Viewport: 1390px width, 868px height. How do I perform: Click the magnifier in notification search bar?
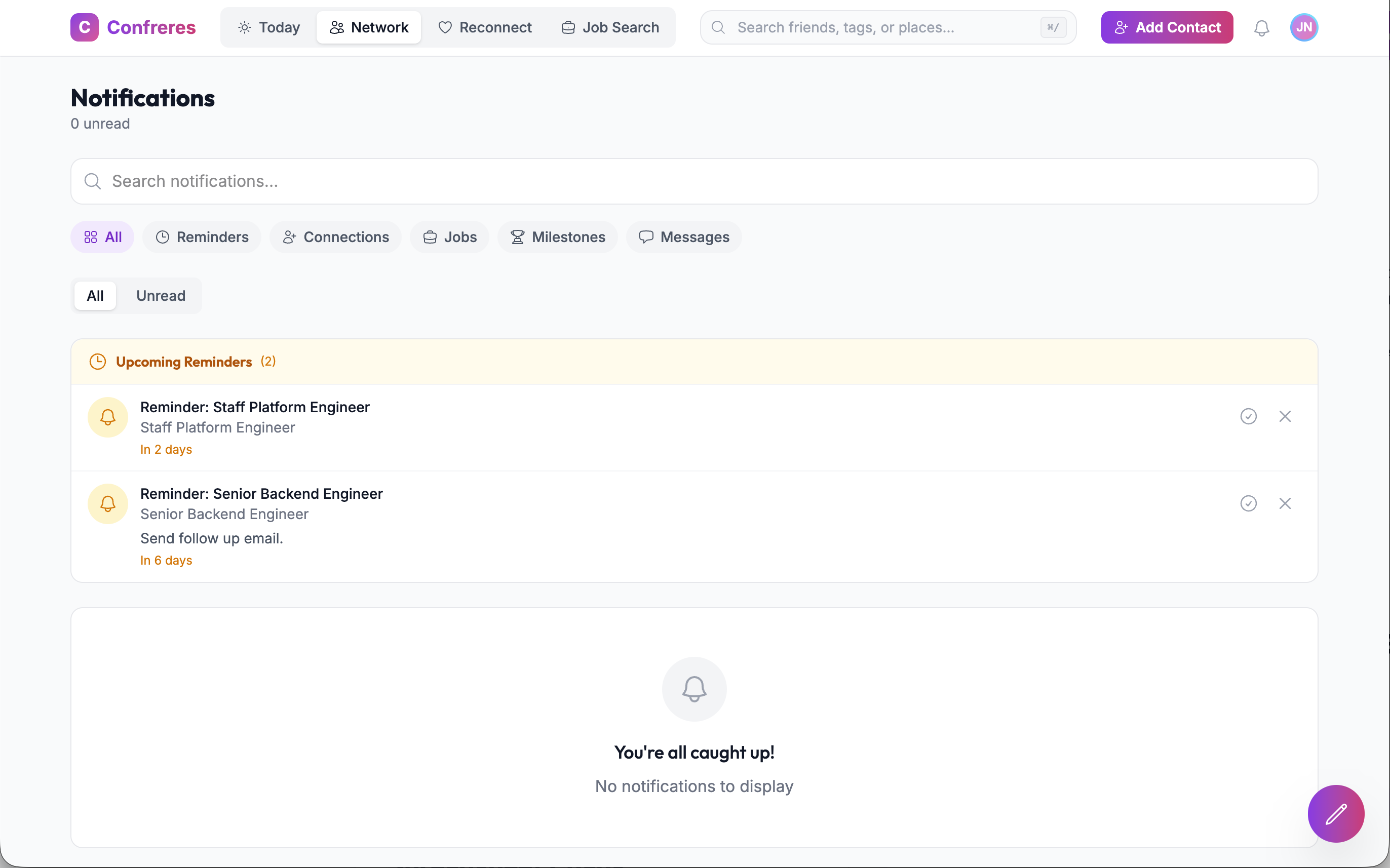[x=92, y=181]
